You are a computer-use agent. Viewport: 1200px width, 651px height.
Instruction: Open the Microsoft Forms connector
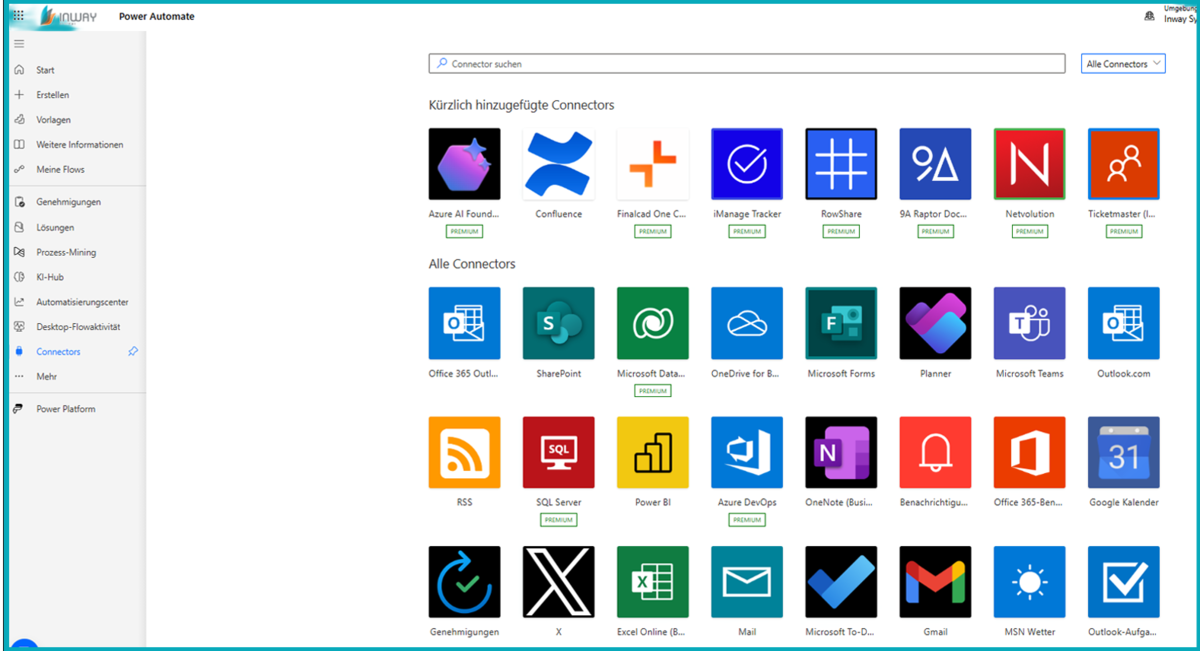841,323
